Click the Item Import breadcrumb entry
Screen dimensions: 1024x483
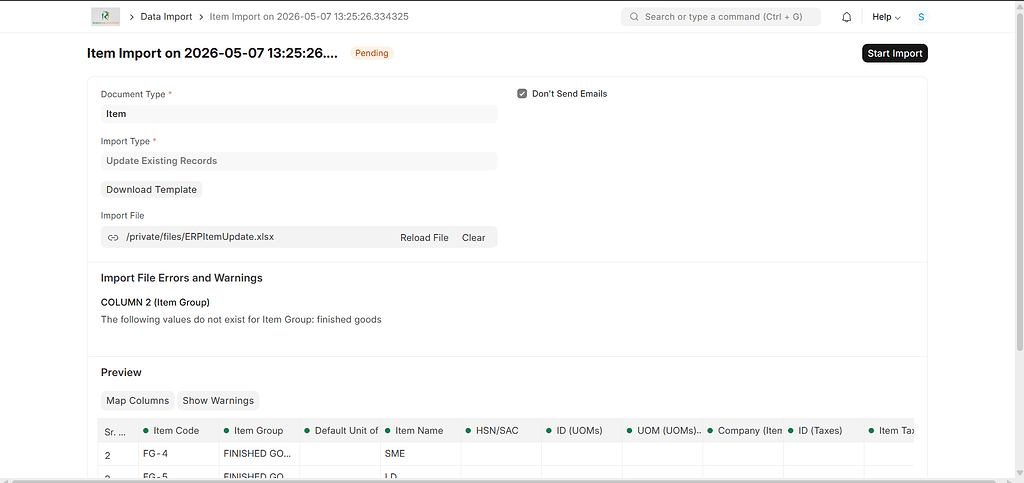tap(309, 17)
